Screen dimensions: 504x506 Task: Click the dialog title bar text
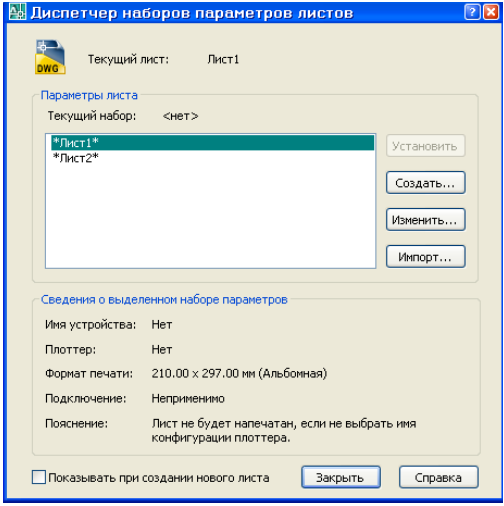coord(192,13)
